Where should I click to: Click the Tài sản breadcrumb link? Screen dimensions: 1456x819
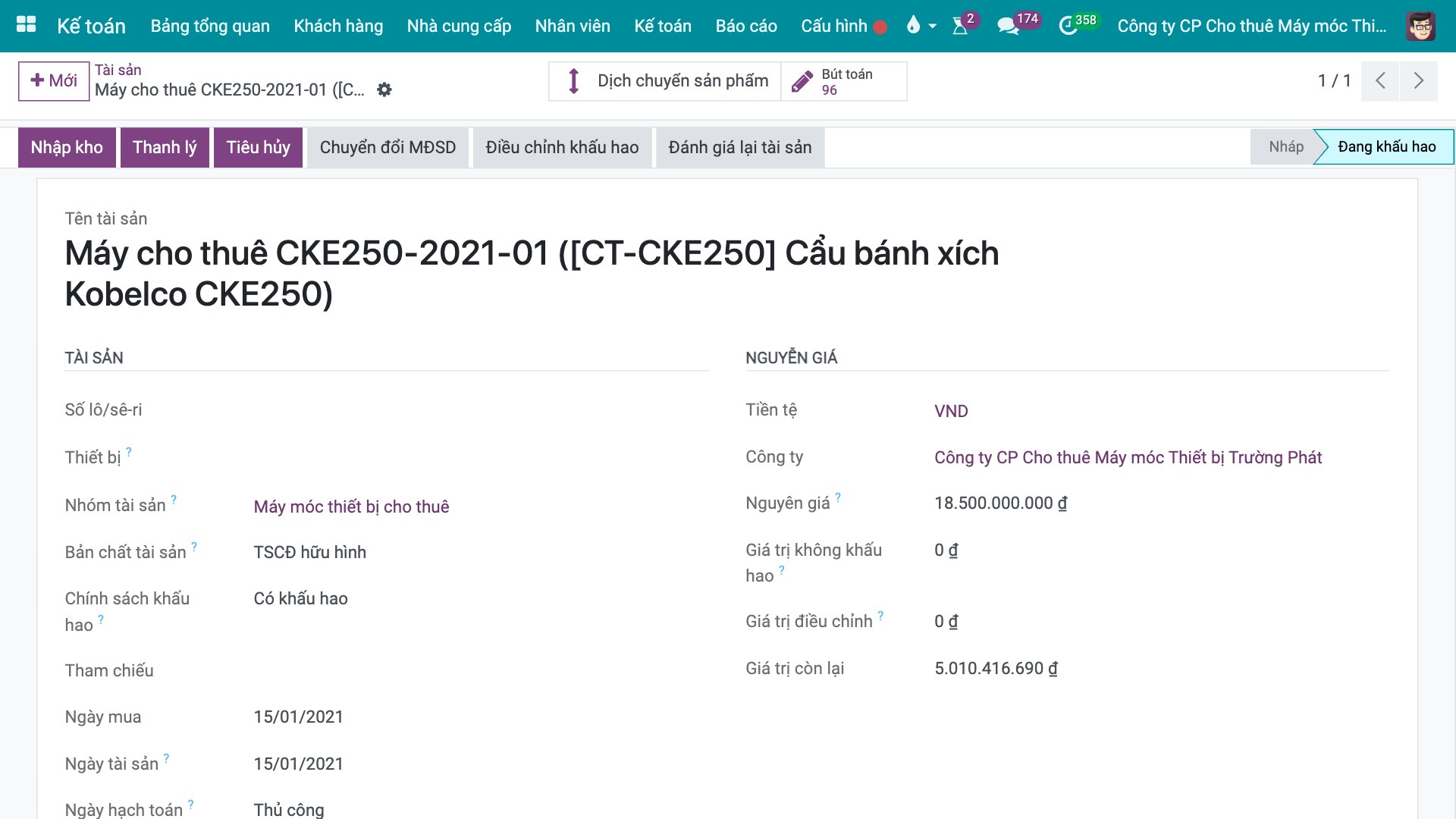pyautogui.click(x=118, y=70)
